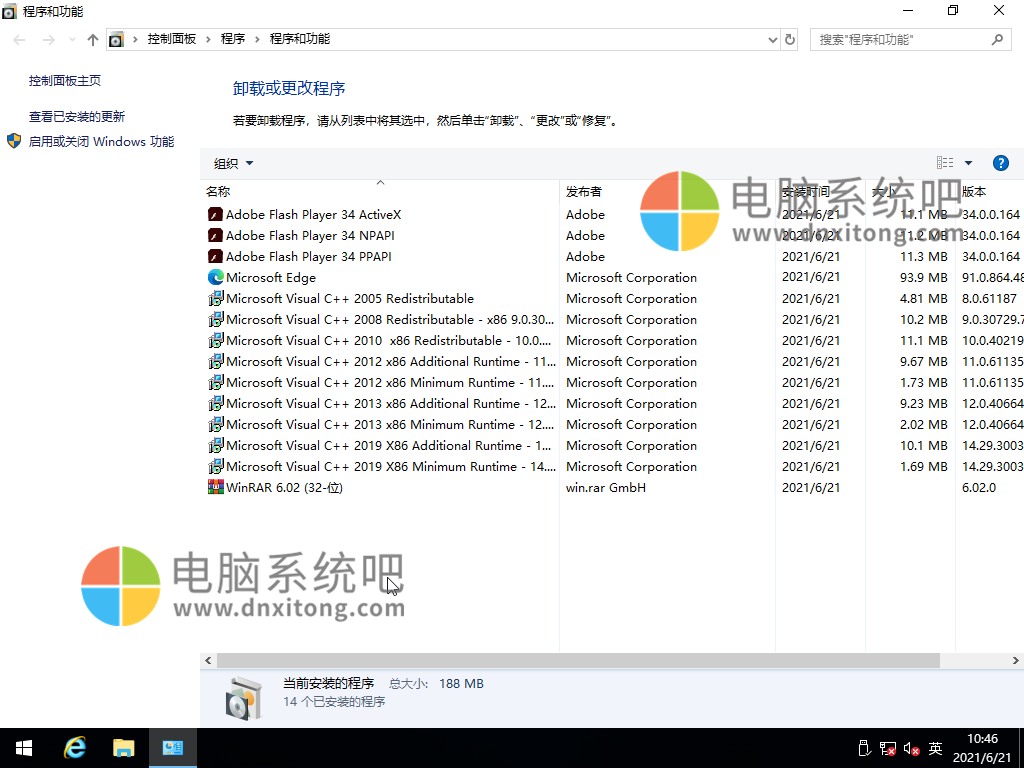Click the blue Help question mark icon
Screen dimensions: 1024x768
pyautogui.click(x=1001, y=162)
